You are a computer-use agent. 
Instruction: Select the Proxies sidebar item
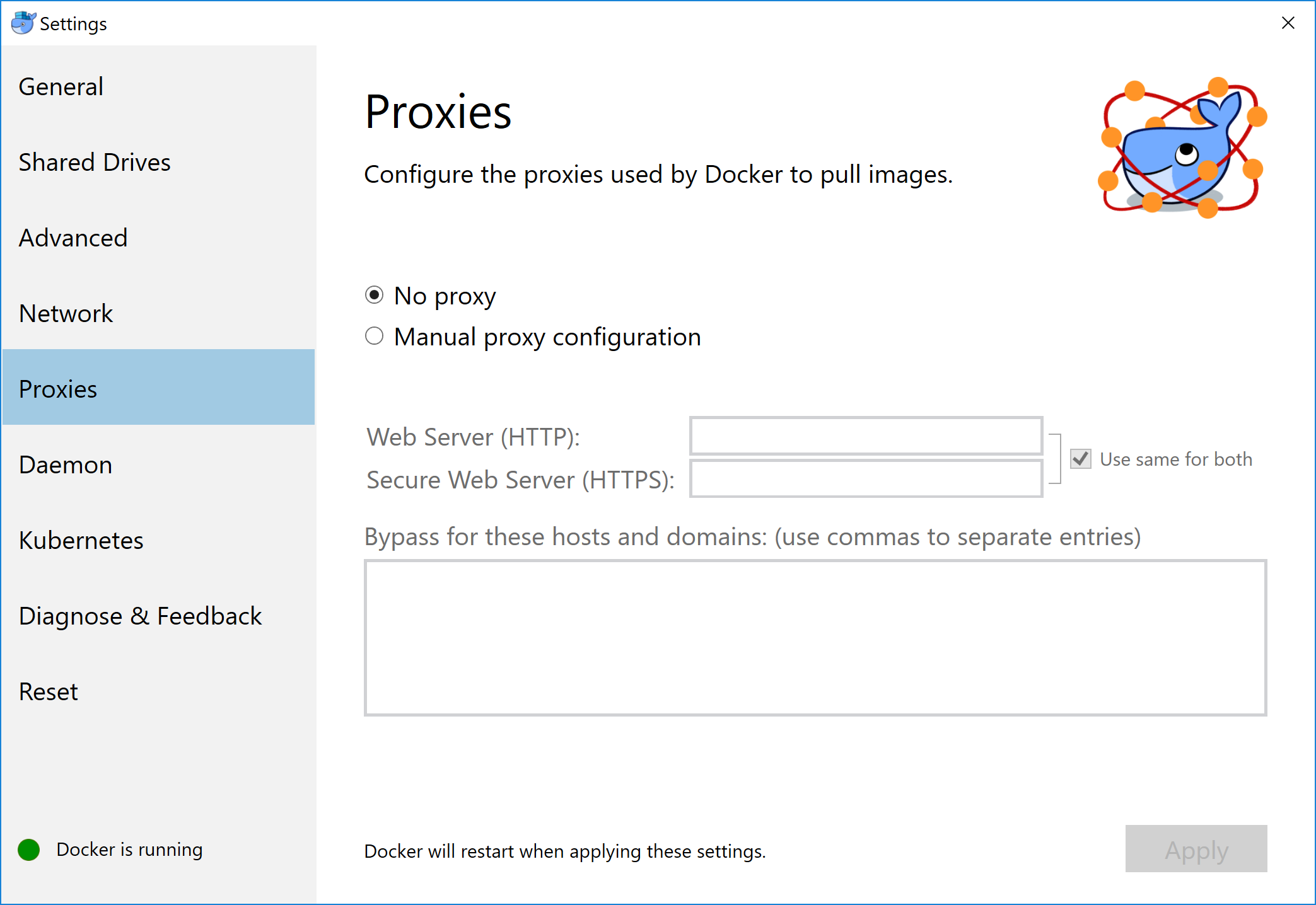pyautogui.click(x=58, y=389)
